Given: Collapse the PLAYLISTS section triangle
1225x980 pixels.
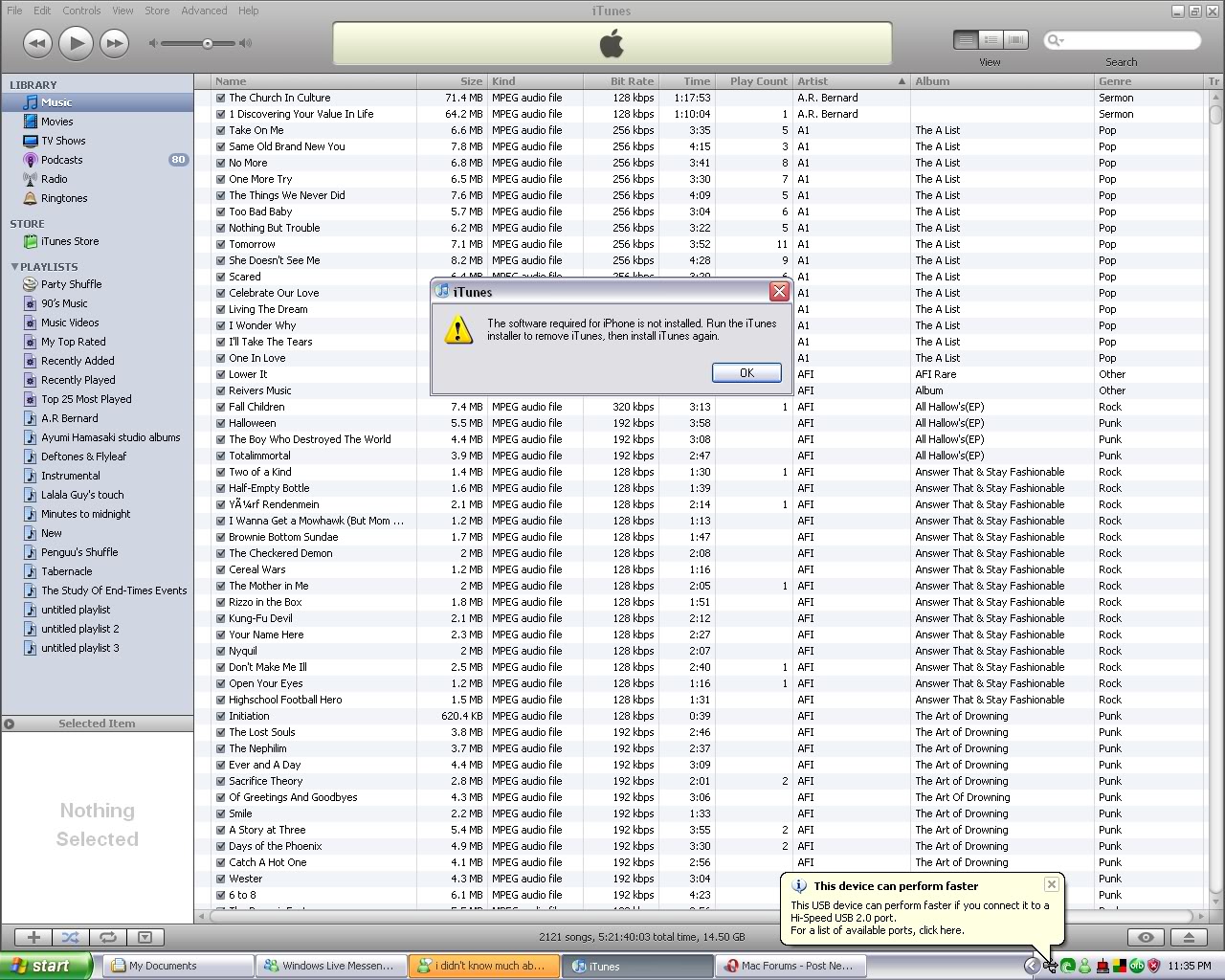Looking at the screenshot, I should tap(14, 267).
